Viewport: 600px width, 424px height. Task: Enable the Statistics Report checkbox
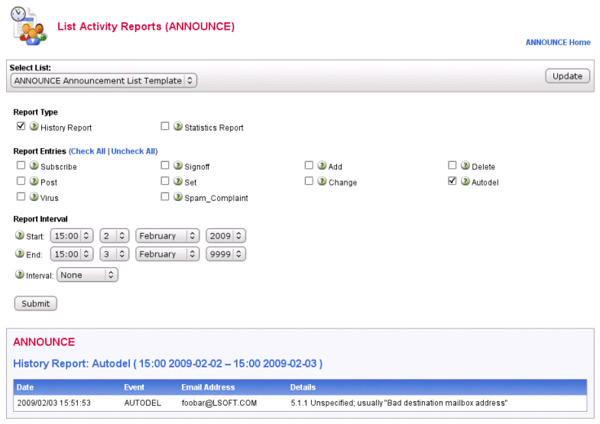(x=165, y=127)
